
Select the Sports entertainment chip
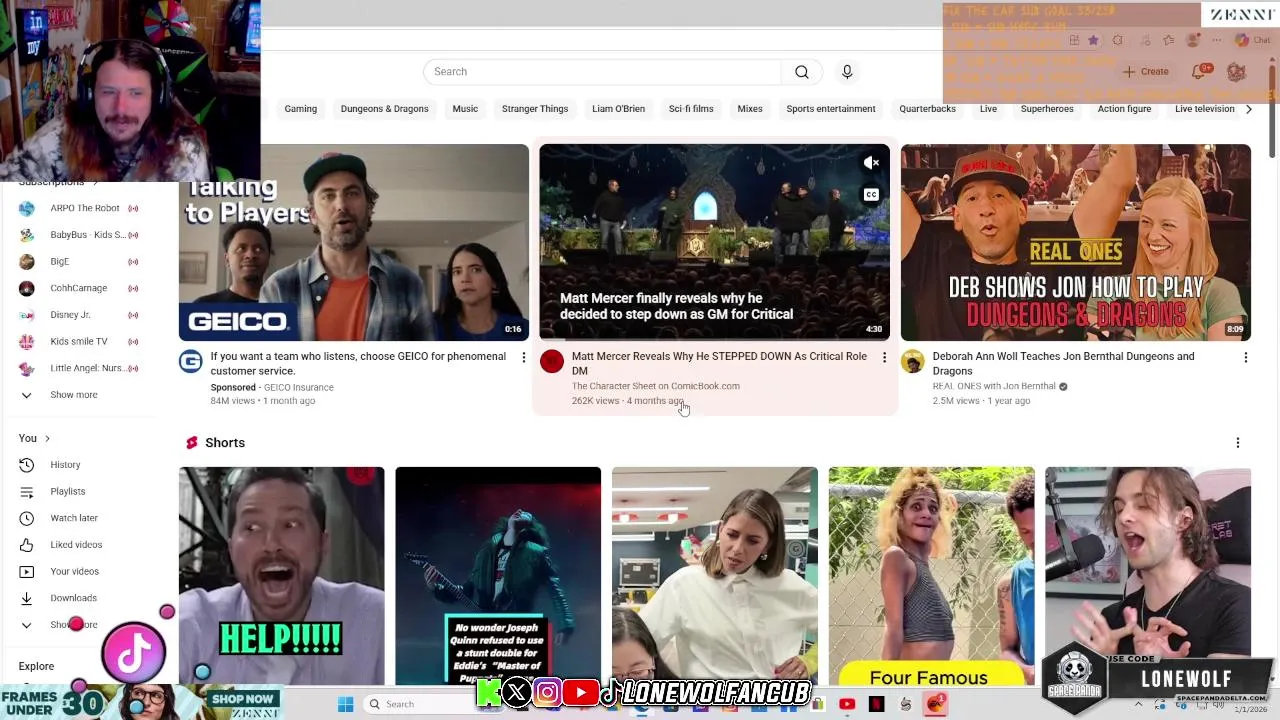[x=831, y=109]
